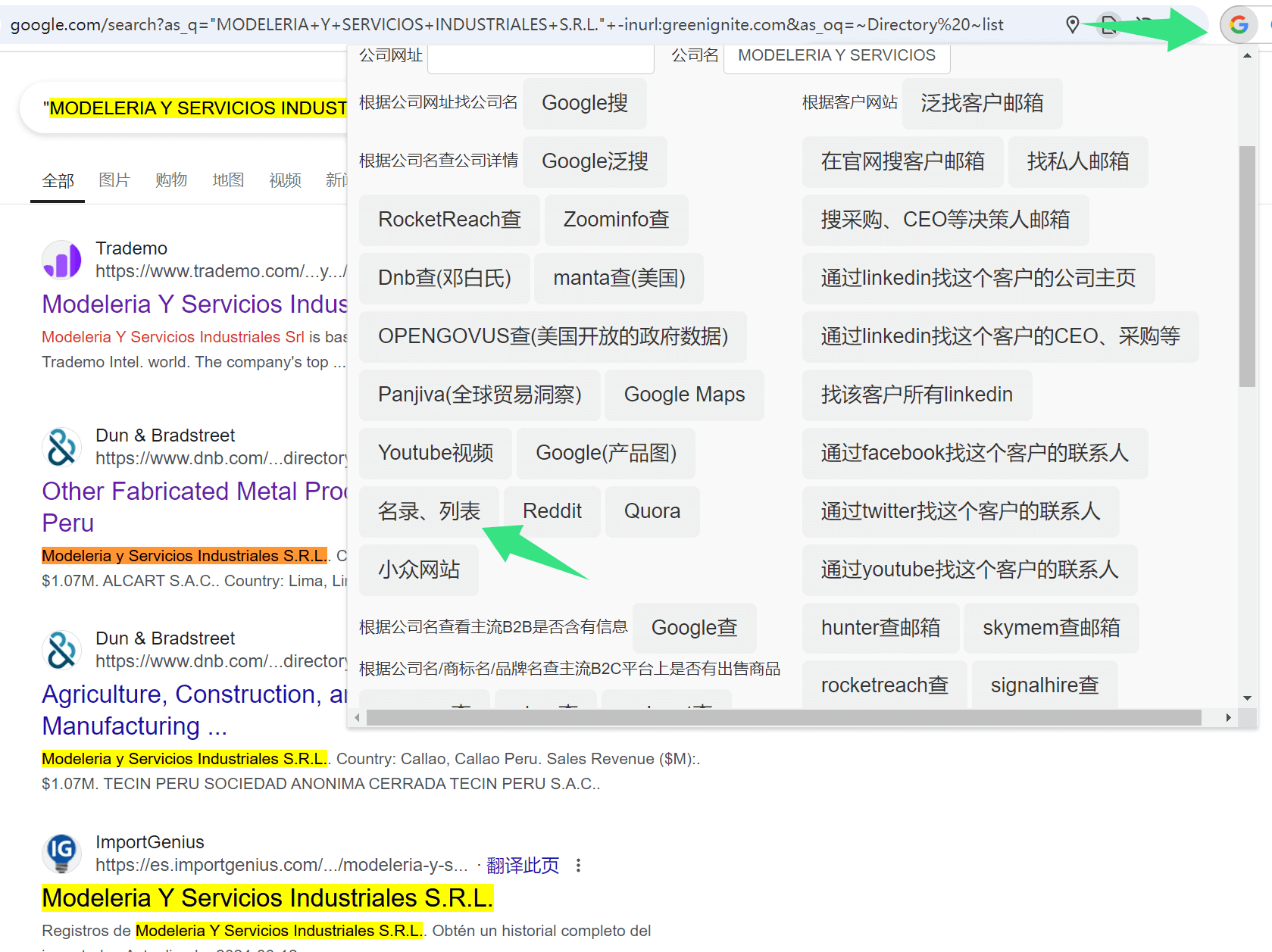Click the rocketreach查 button in right column
Image resolution: width=1272 pixels, height=952 pixels.
pyautogui.click(x=885, y=685)
